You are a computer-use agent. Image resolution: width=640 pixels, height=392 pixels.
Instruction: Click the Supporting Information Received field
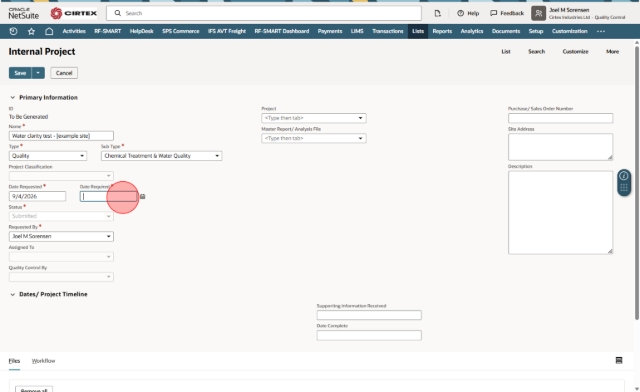369,315
